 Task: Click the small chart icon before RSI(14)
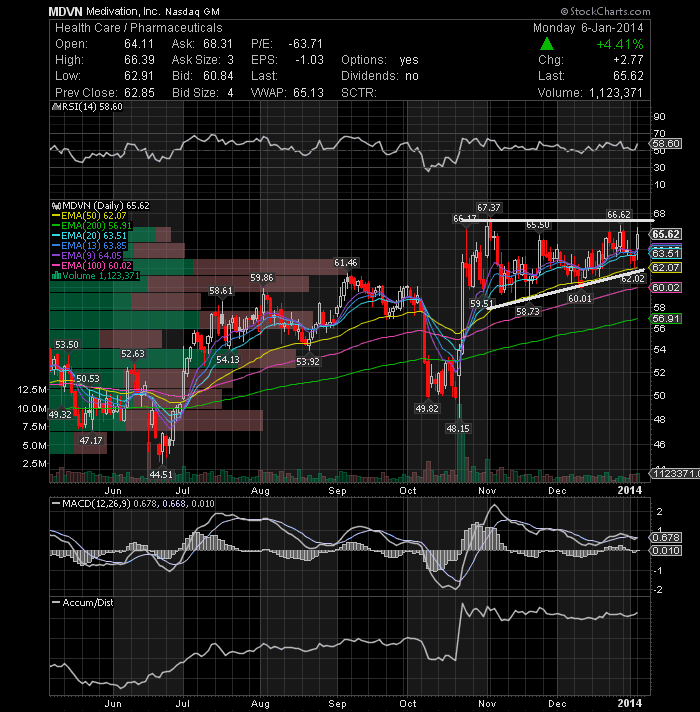point(56,107)
